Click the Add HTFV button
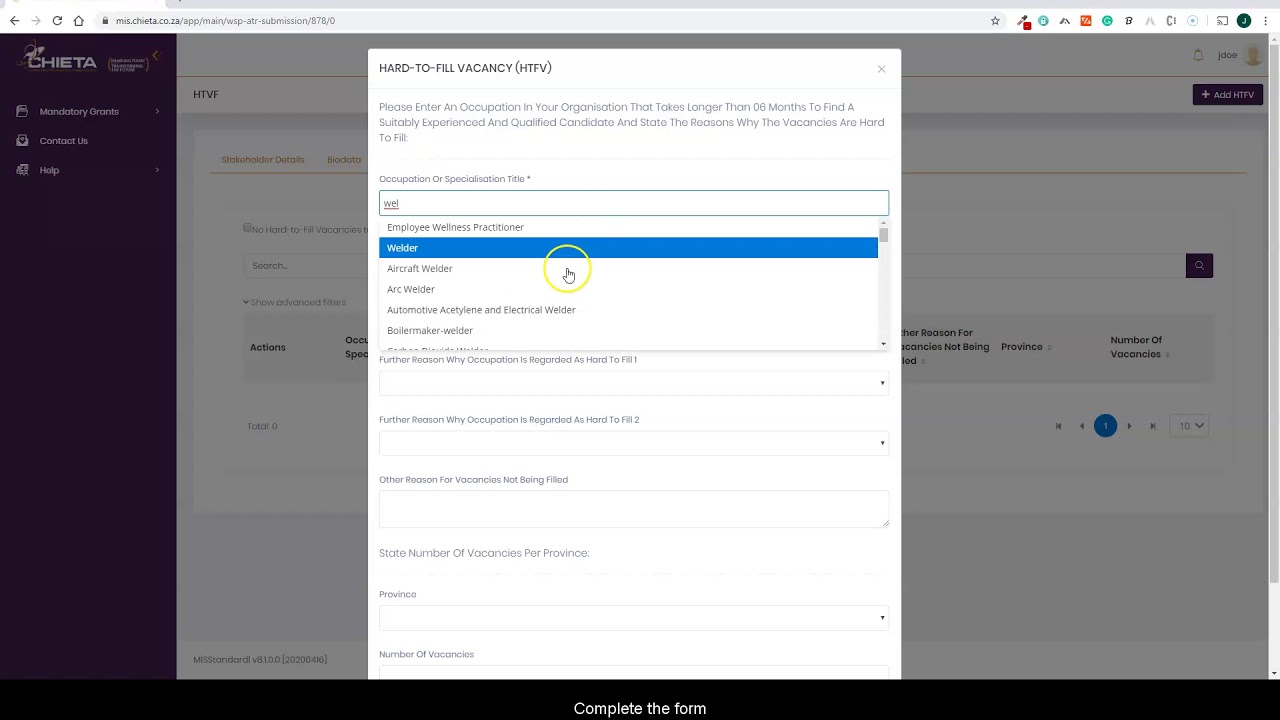This screenshot has width=1280, height=720. click(1227, 95)
